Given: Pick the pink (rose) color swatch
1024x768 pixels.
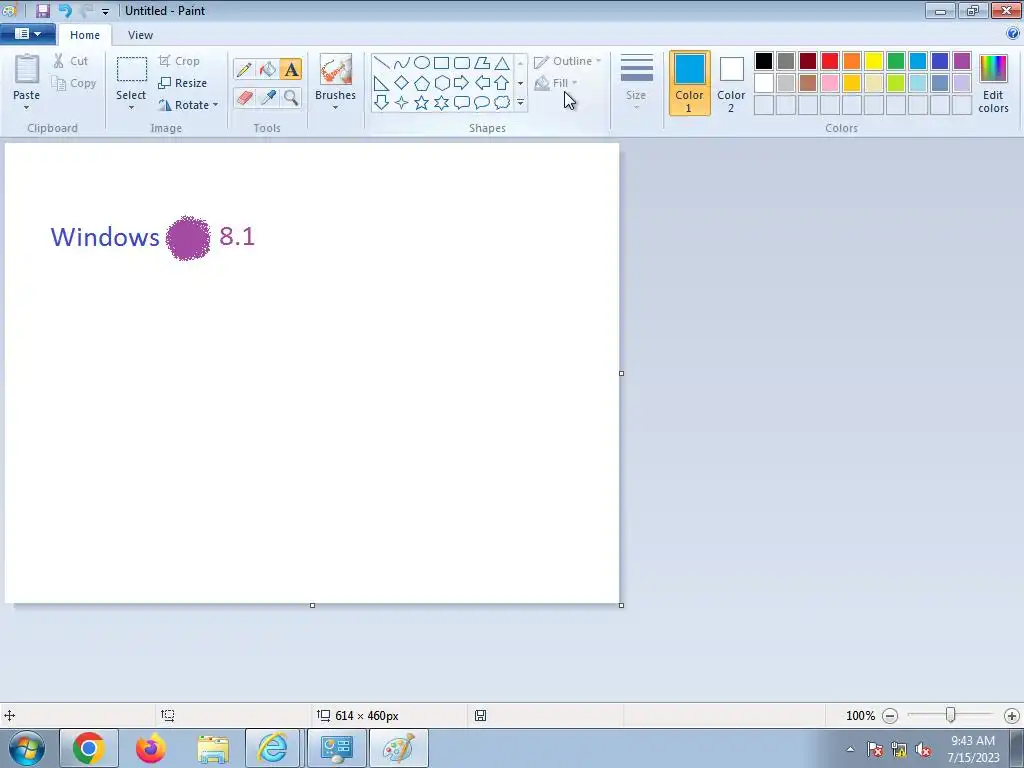Looking at the screenshot, I should [x=830, y=83].
